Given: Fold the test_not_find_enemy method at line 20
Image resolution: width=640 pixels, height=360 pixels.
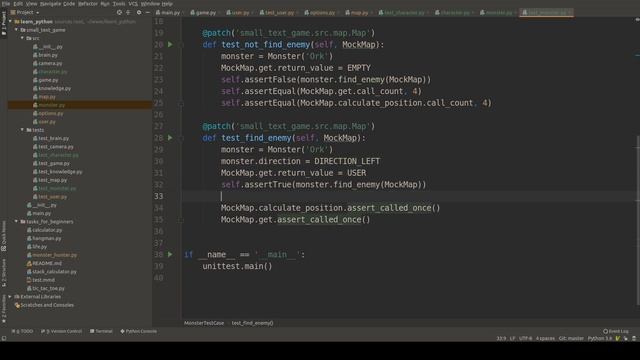Looking at the screenshot, I should coord(180,44).
